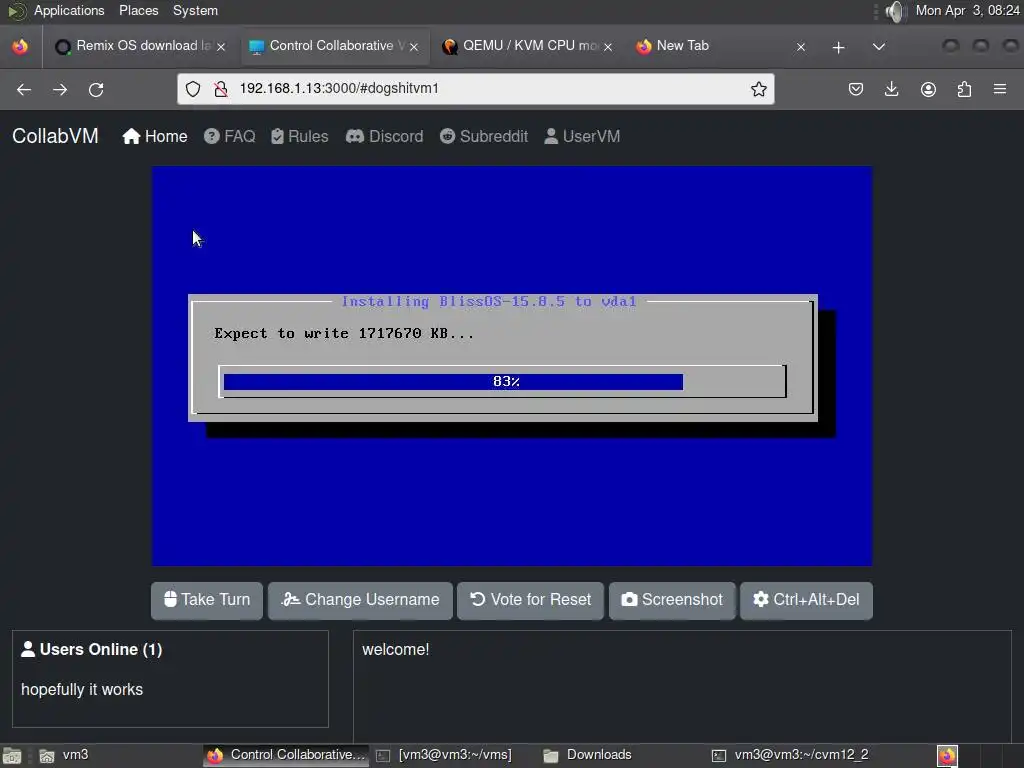Go back to the previous page
Viewport: 1024px width, 768px height.
pyautogui.click(x=24, y=89)
